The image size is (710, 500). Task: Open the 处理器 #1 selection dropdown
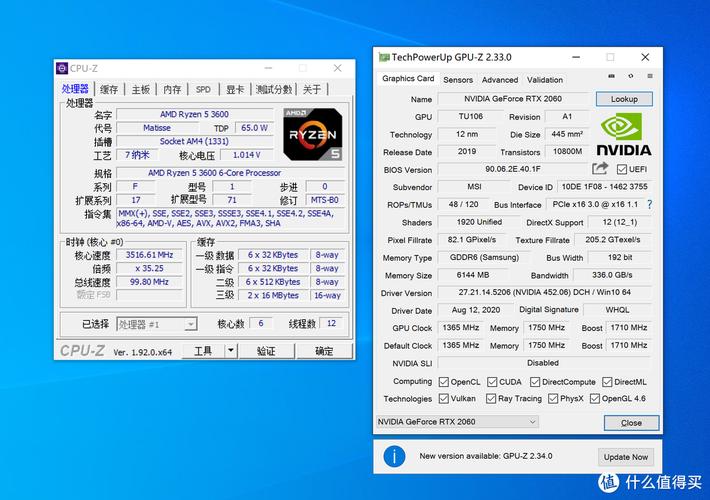(157, 324)
